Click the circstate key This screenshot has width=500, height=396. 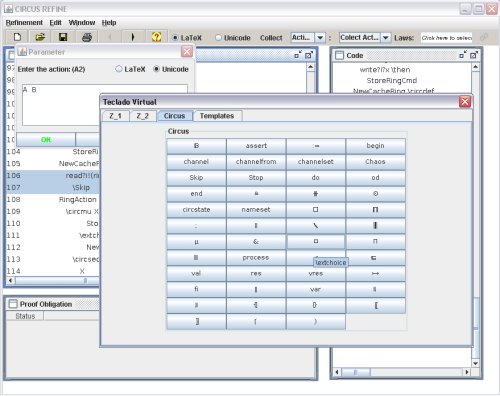pyautogui.click(x=196, y=210)
